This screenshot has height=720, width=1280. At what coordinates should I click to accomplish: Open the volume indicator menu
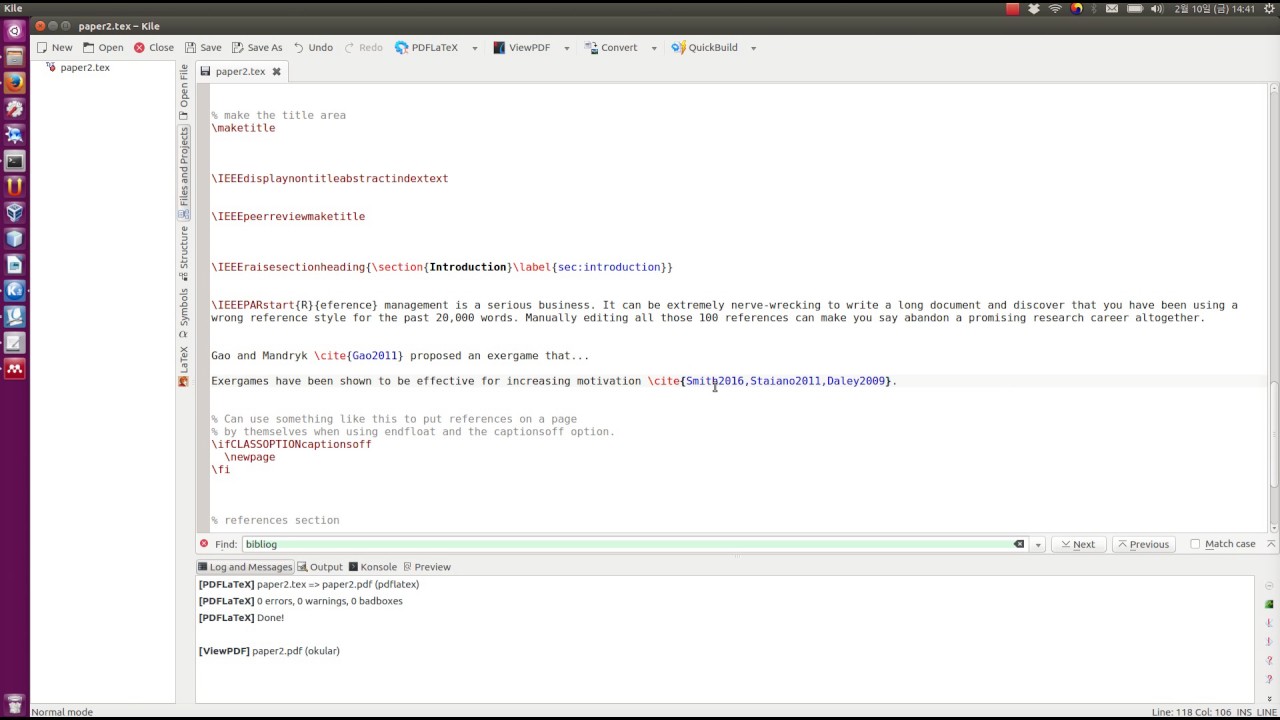(1157, 9)
